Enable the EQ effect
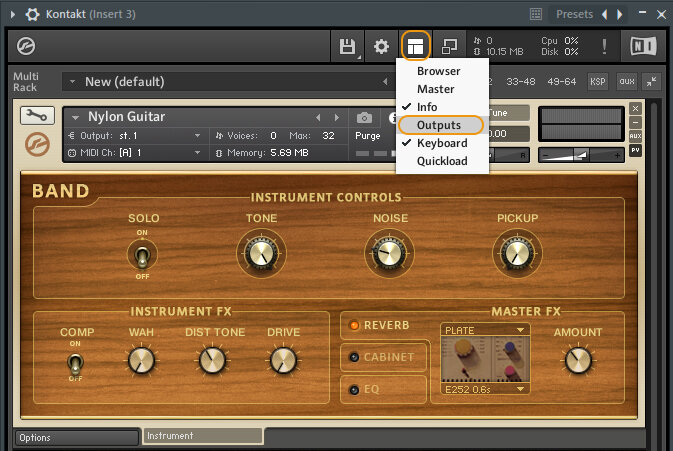The height and width of the screenshot is (451, 673). click(354, 390)
